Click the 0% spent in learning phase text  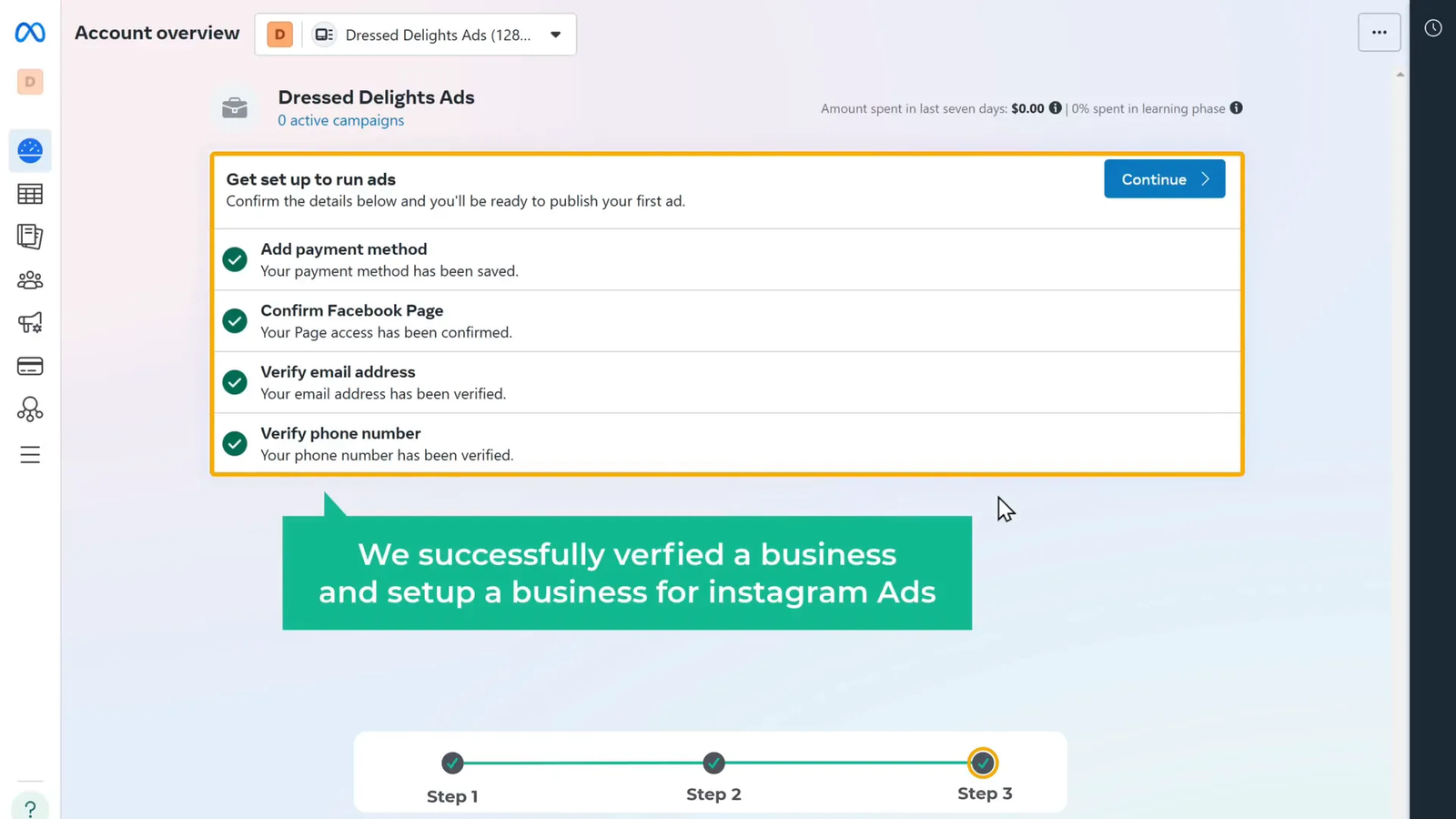click(1148, 108)
